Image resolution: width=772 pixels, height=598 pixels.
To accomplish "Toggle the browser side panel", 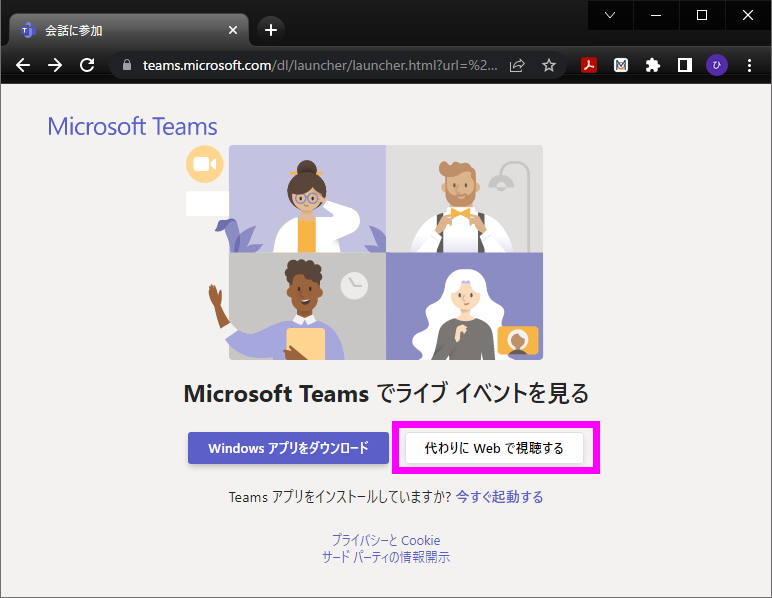I will tap(685, 65).
